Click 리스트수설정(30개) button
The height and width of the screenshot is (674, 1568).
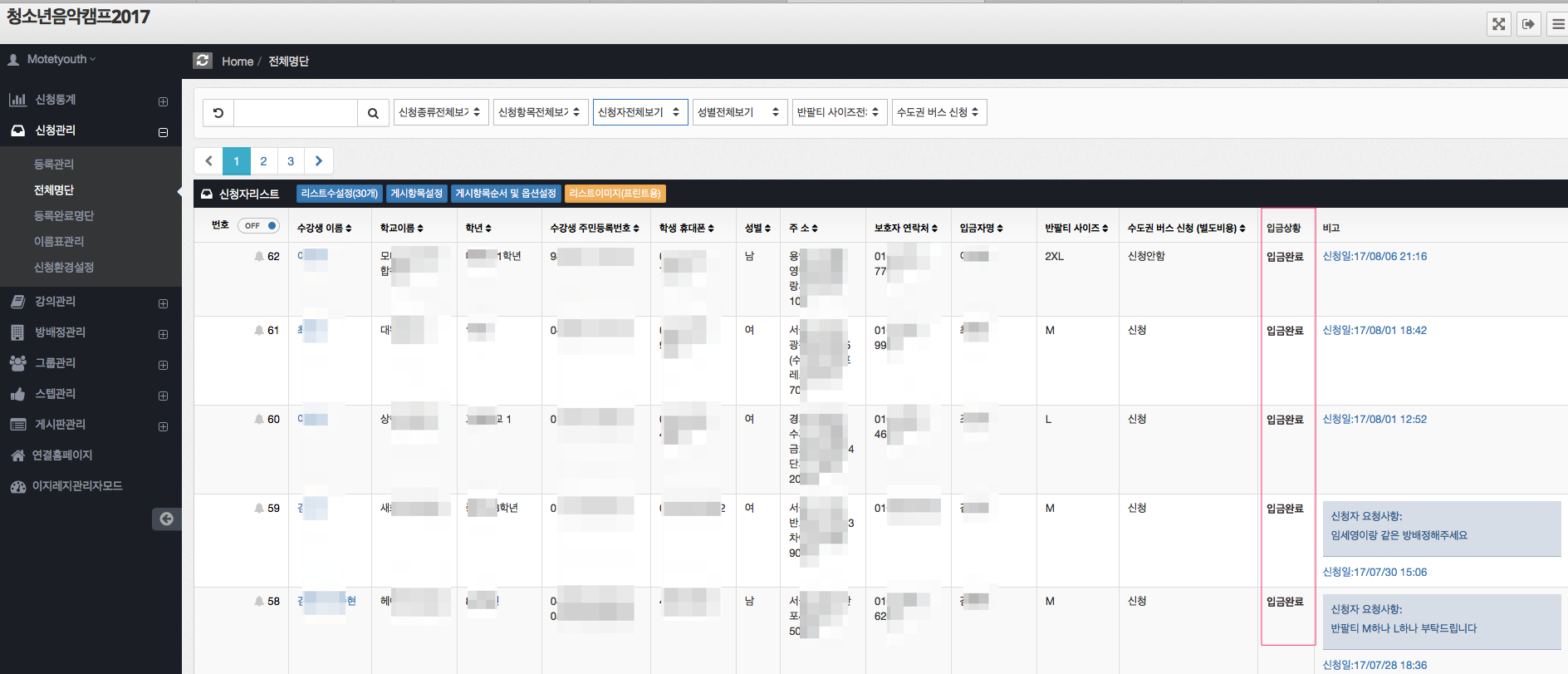[340, 194]
